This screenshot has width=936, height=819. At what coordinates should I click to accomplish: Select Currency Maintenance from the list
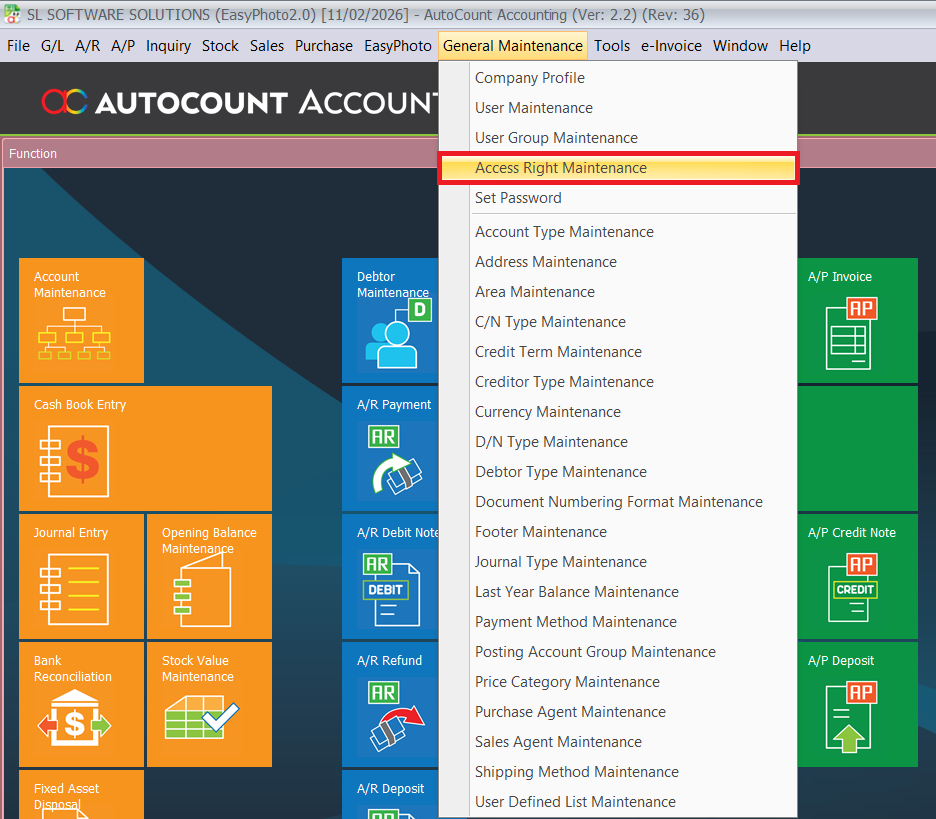click(x=548, y=412)
